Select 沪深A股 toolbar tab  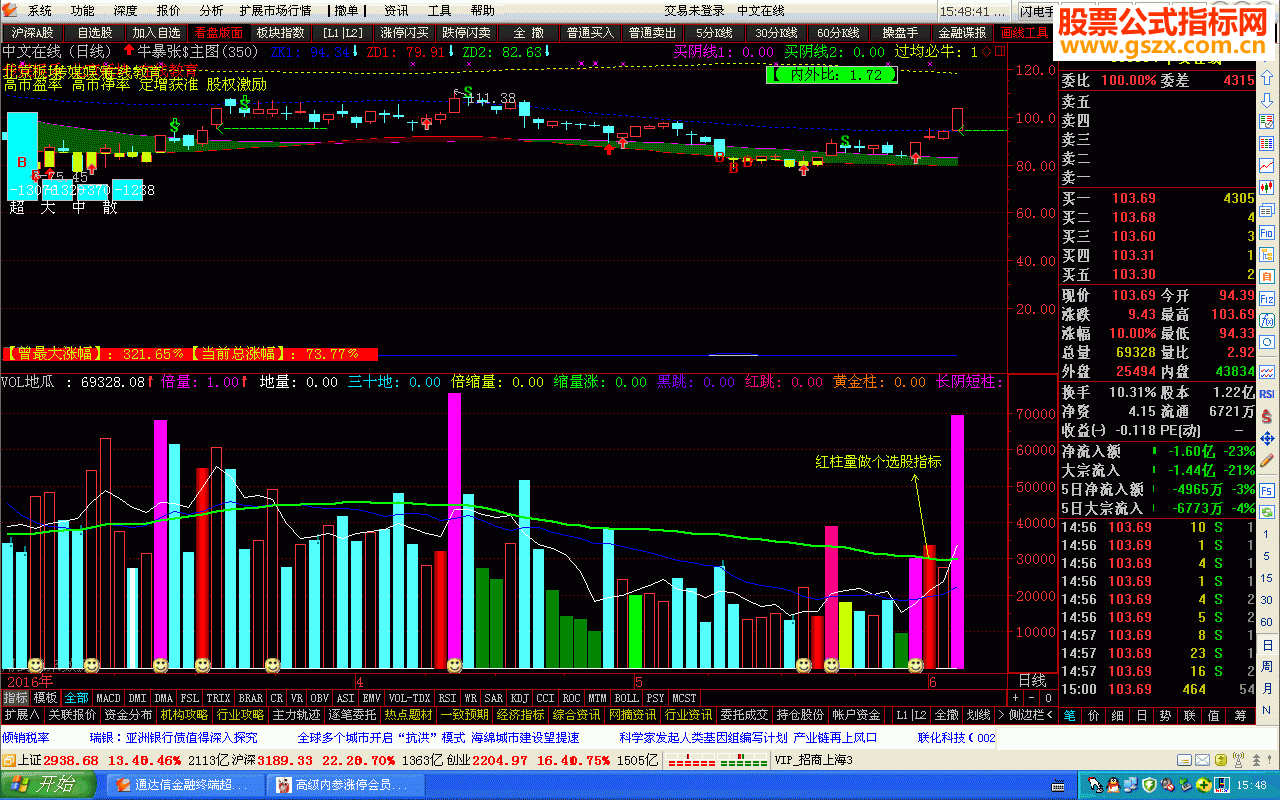[x=32, y=32]
